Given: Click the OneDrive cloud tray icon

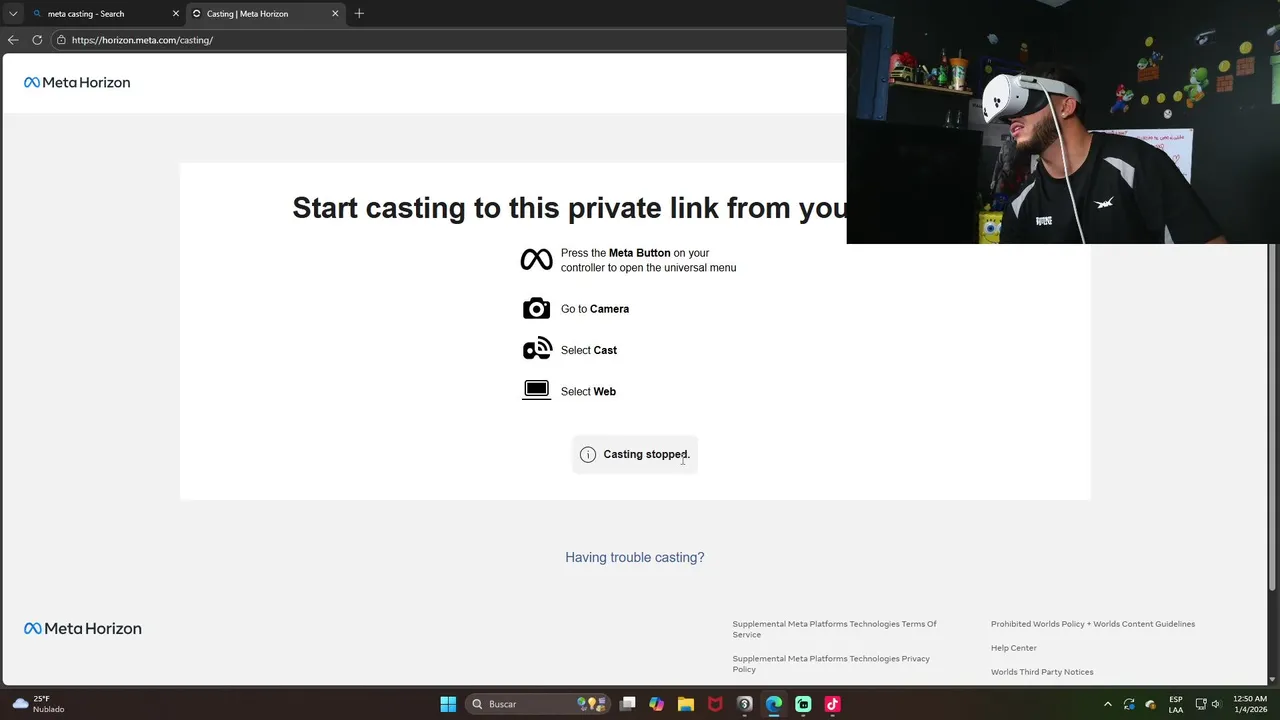Looking at the screenshot, I should 1151,704.
